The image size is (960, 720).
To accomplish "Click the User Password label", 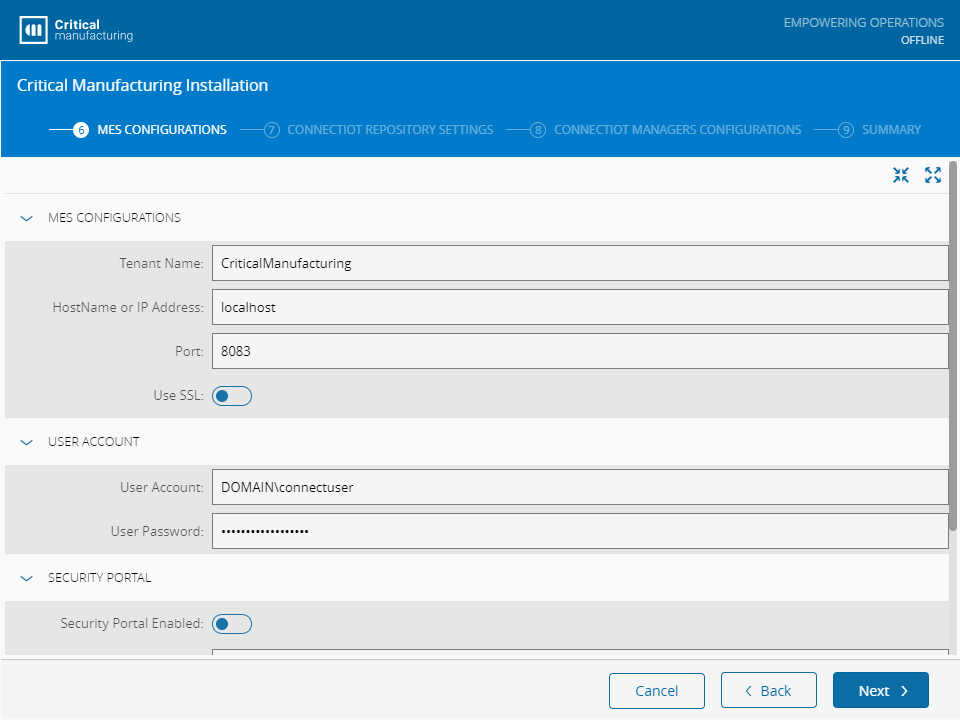I will 157,531.
